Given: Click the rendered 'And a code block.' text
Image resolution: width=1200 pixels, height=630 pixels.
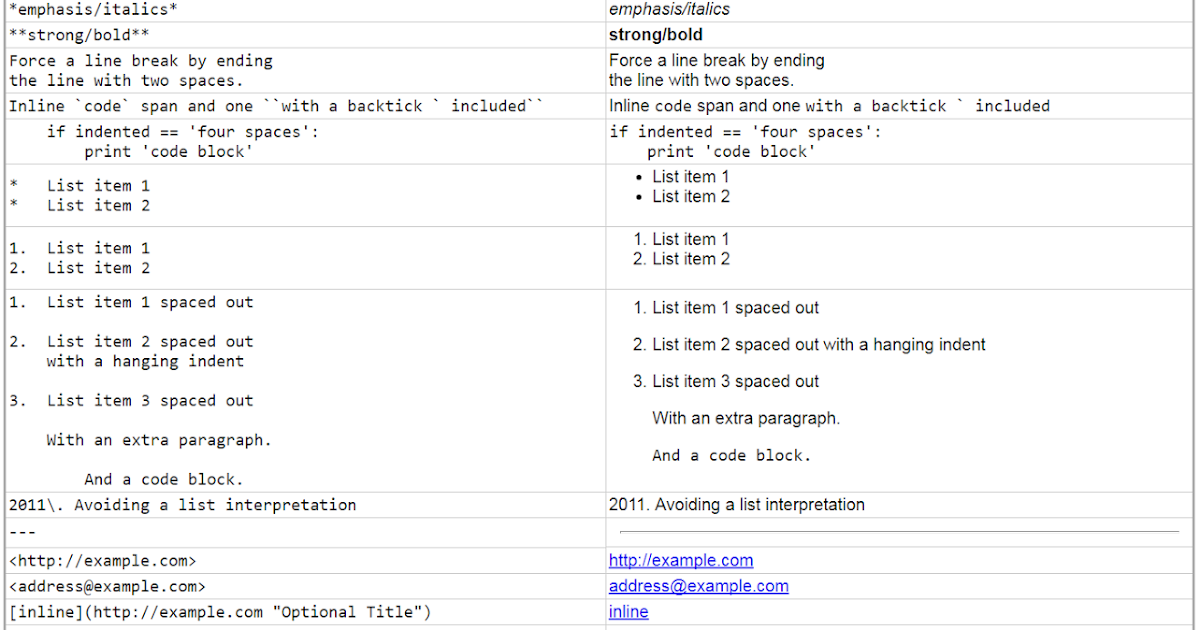Looking at the screenshot, I should [731, 455].
